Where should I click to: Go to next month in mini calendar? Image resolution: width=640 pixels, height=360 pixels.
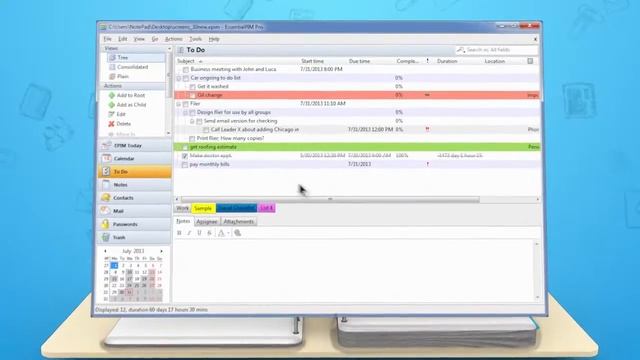click(161, 251)
